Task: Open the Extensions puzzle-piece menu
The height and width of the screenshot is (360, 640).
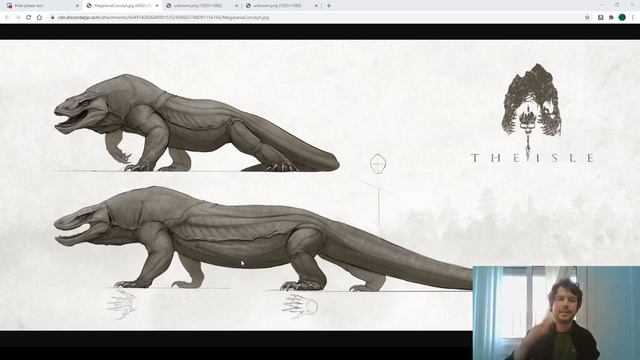Action: pyautogui.click(x=611, y=18)
